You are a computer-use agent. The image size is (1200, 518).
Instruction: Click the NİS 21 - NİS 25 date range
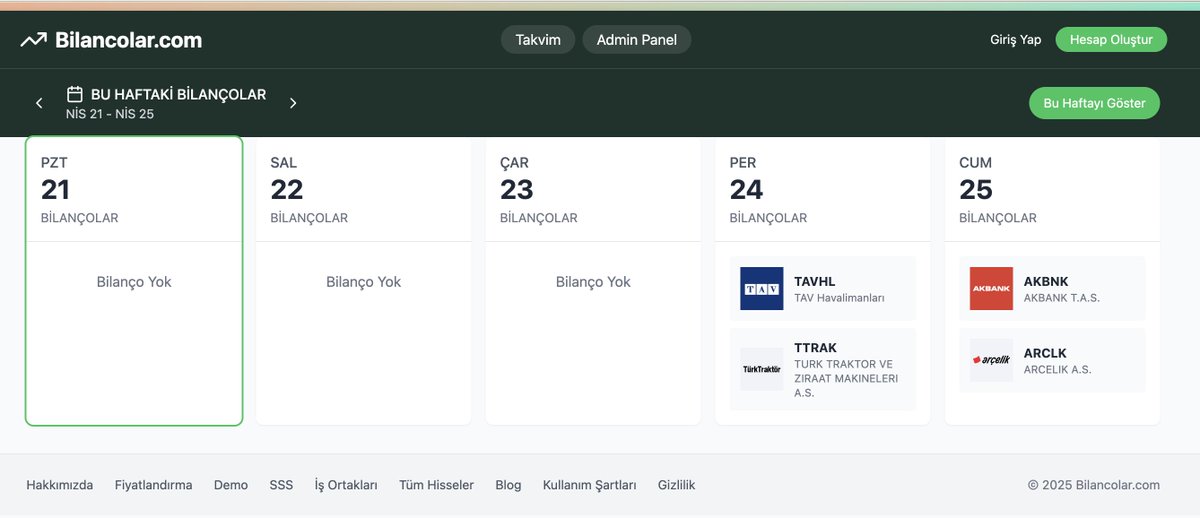click(x=110, y=114)
